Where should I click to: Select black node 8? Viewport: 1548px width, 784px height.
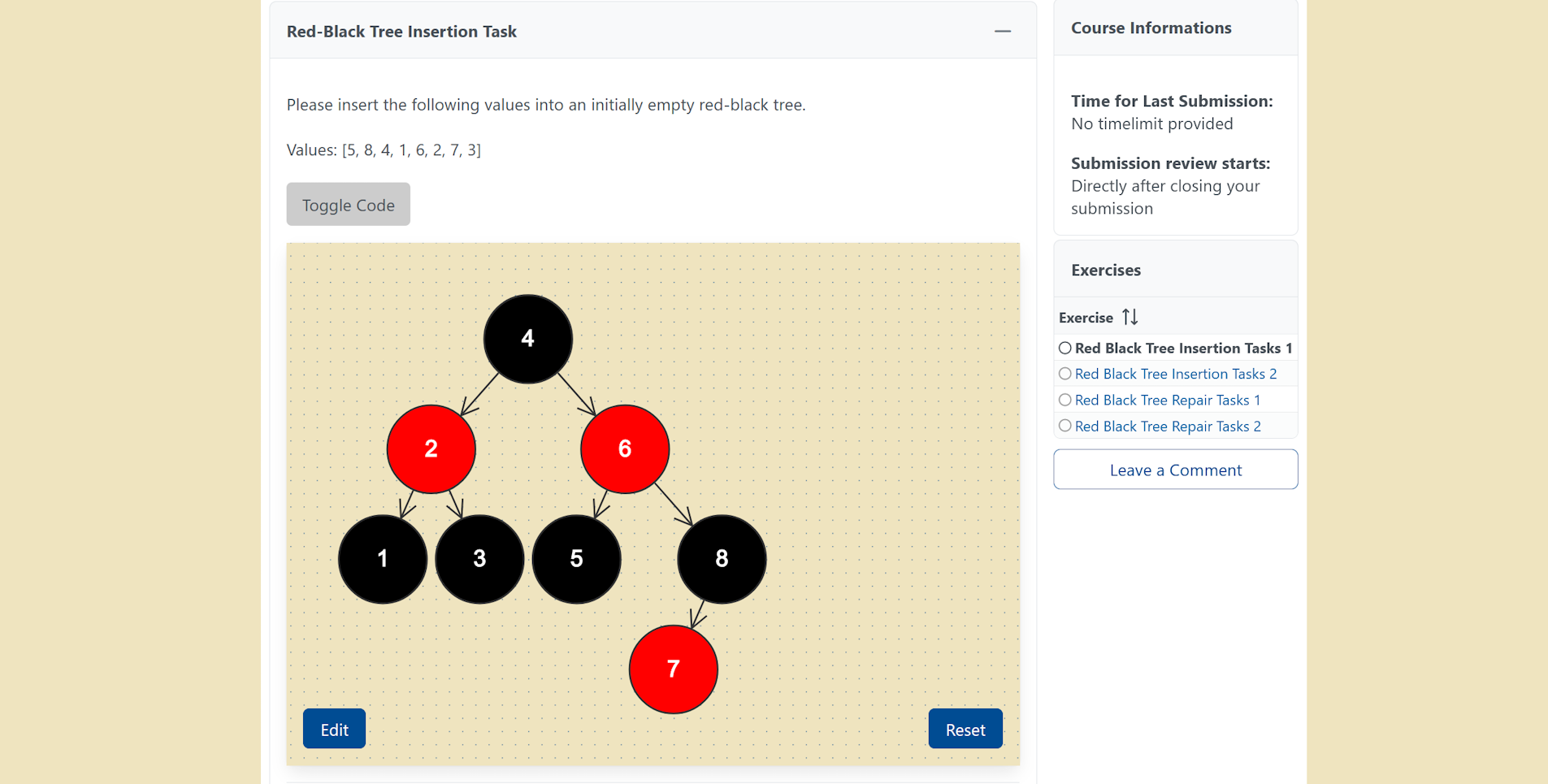(722, 559)
